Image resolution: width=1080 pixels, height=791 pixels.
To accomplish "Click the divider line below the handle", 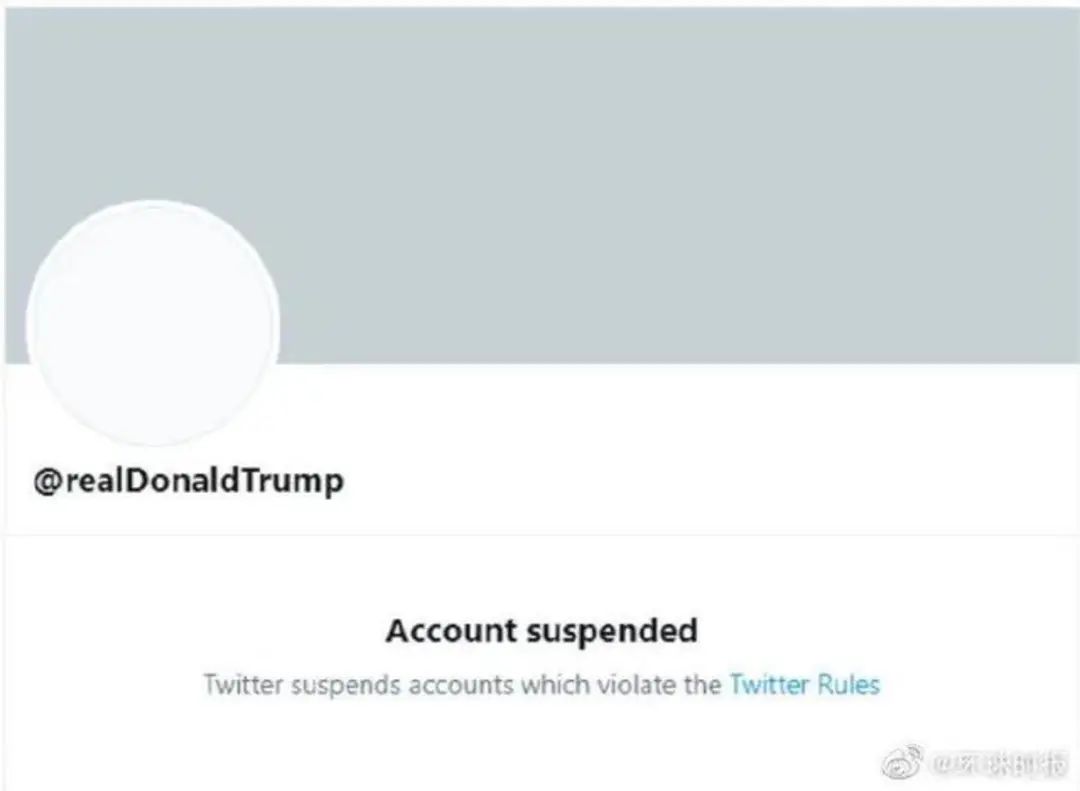I will pos(540,534).
